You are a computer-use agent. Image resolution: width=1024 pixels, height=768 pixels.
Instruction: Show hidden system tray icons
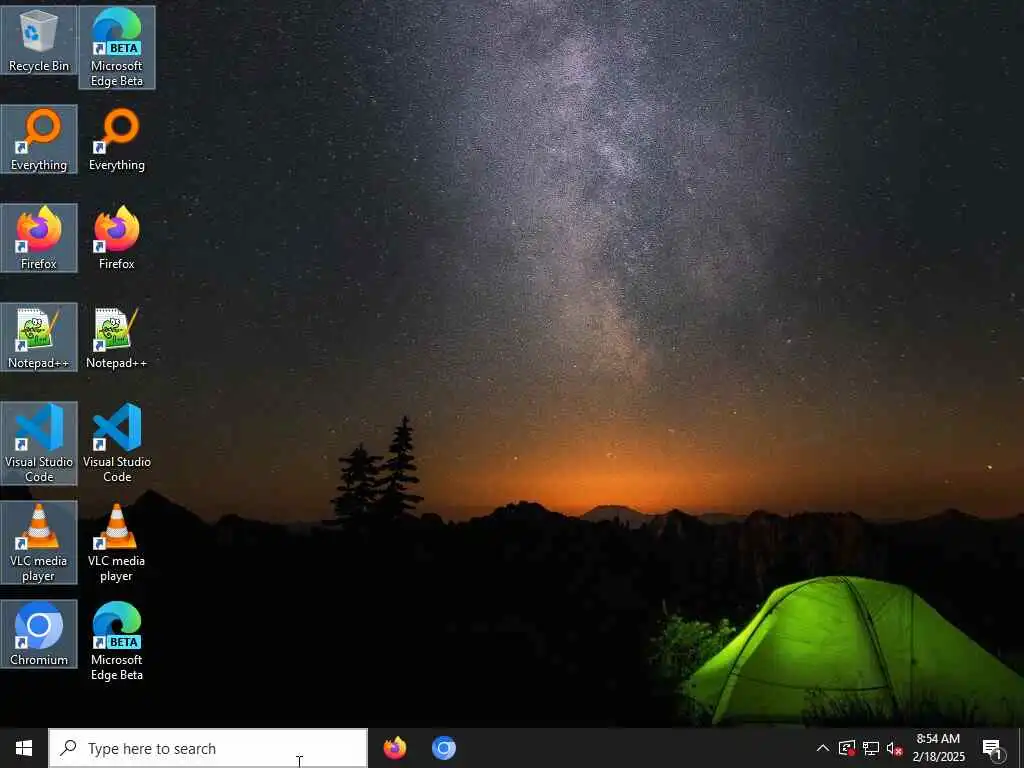(x=823, y=748)
